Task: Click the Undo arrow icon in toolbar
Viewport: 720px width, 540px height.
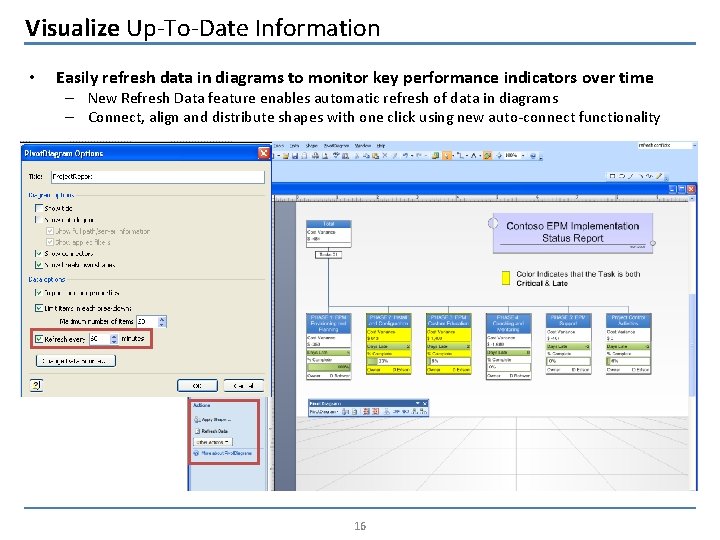Action: click(x=405, y=156)
